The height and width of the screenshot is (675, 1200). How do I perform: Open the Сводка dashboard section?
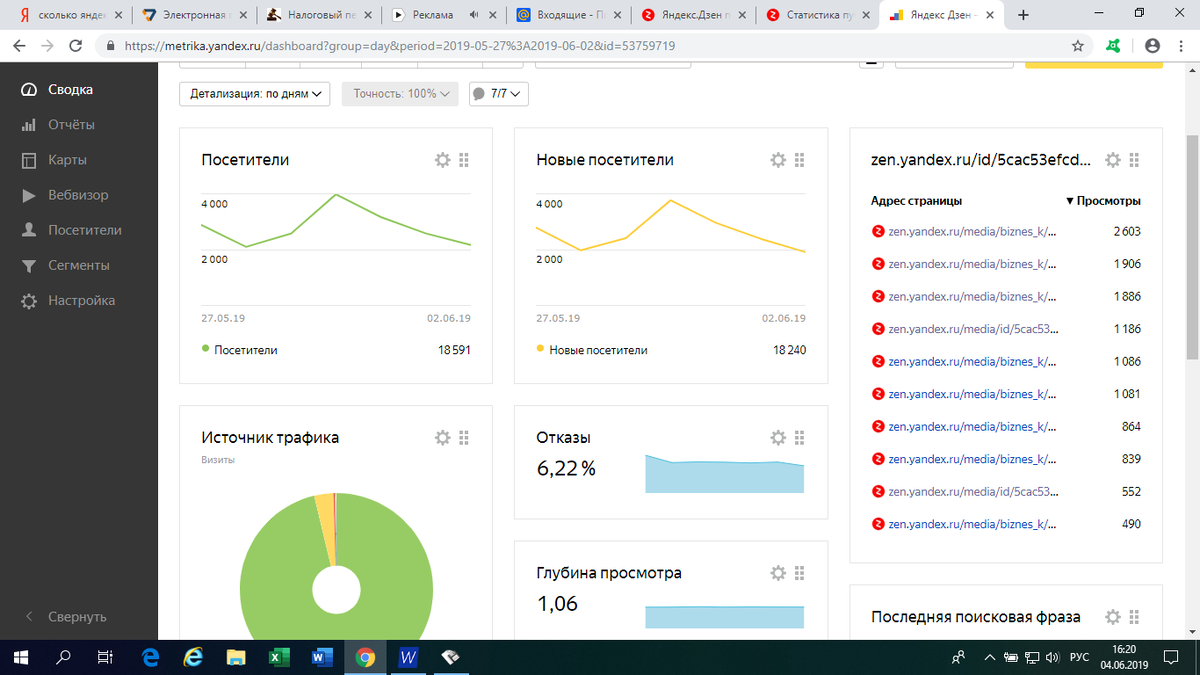tap(70, 90)
